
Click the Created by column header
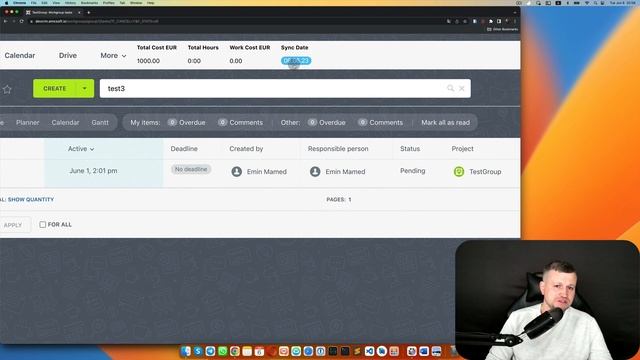(246, 149)
